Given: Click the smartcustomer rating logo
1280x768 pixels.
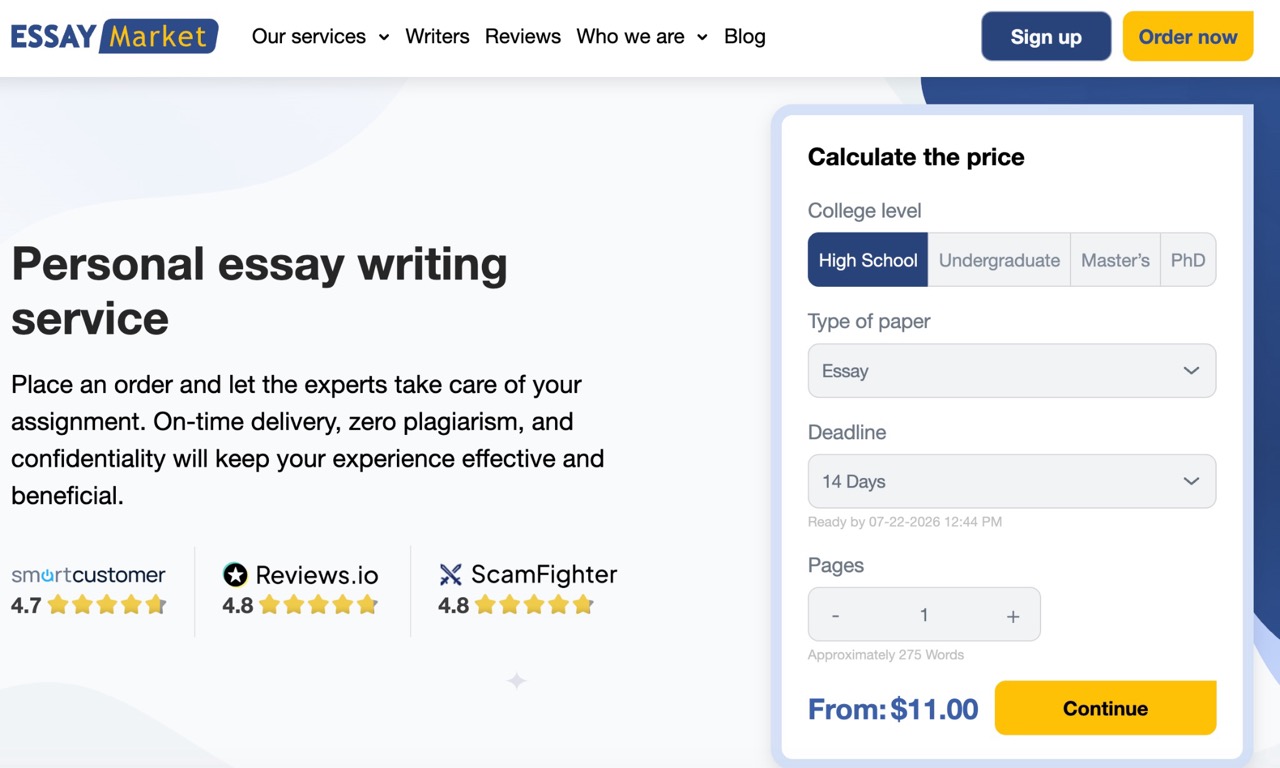Looking at the screenshot, I should click(88, 575).
